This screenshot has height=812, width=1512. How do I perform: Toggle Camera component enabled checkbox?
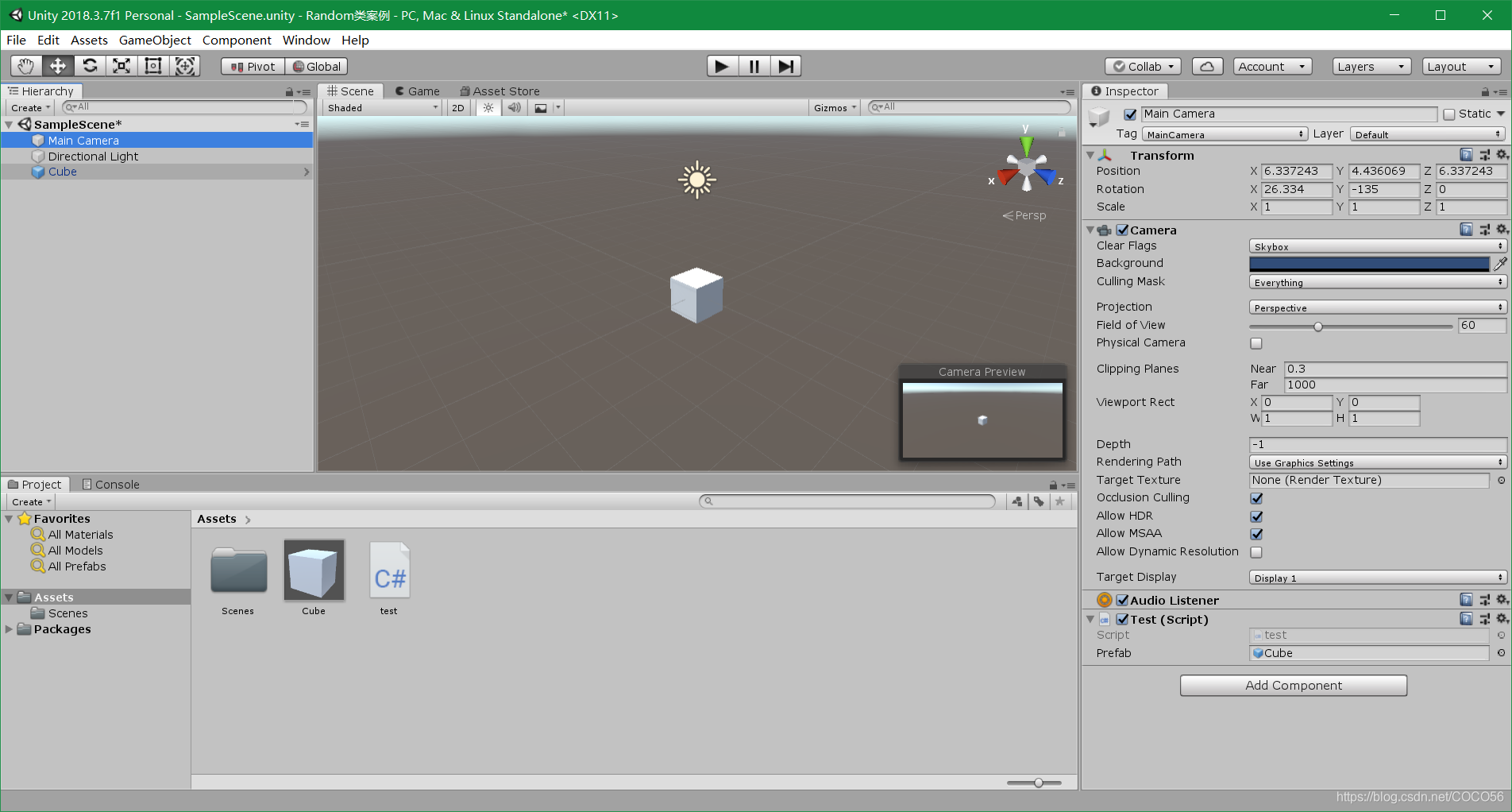tap(1122, 230)
